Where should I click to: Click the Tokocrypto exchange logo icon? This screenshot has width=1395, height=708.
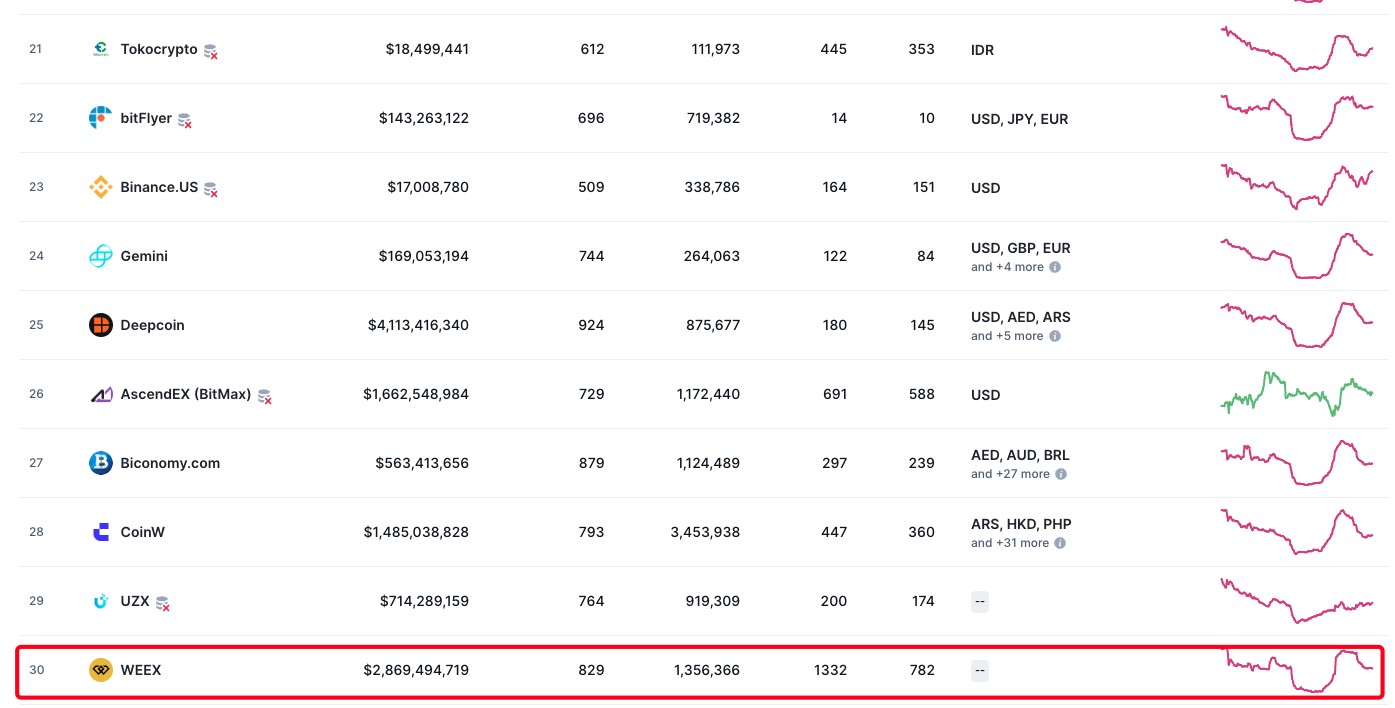click(x=100, y=49)
